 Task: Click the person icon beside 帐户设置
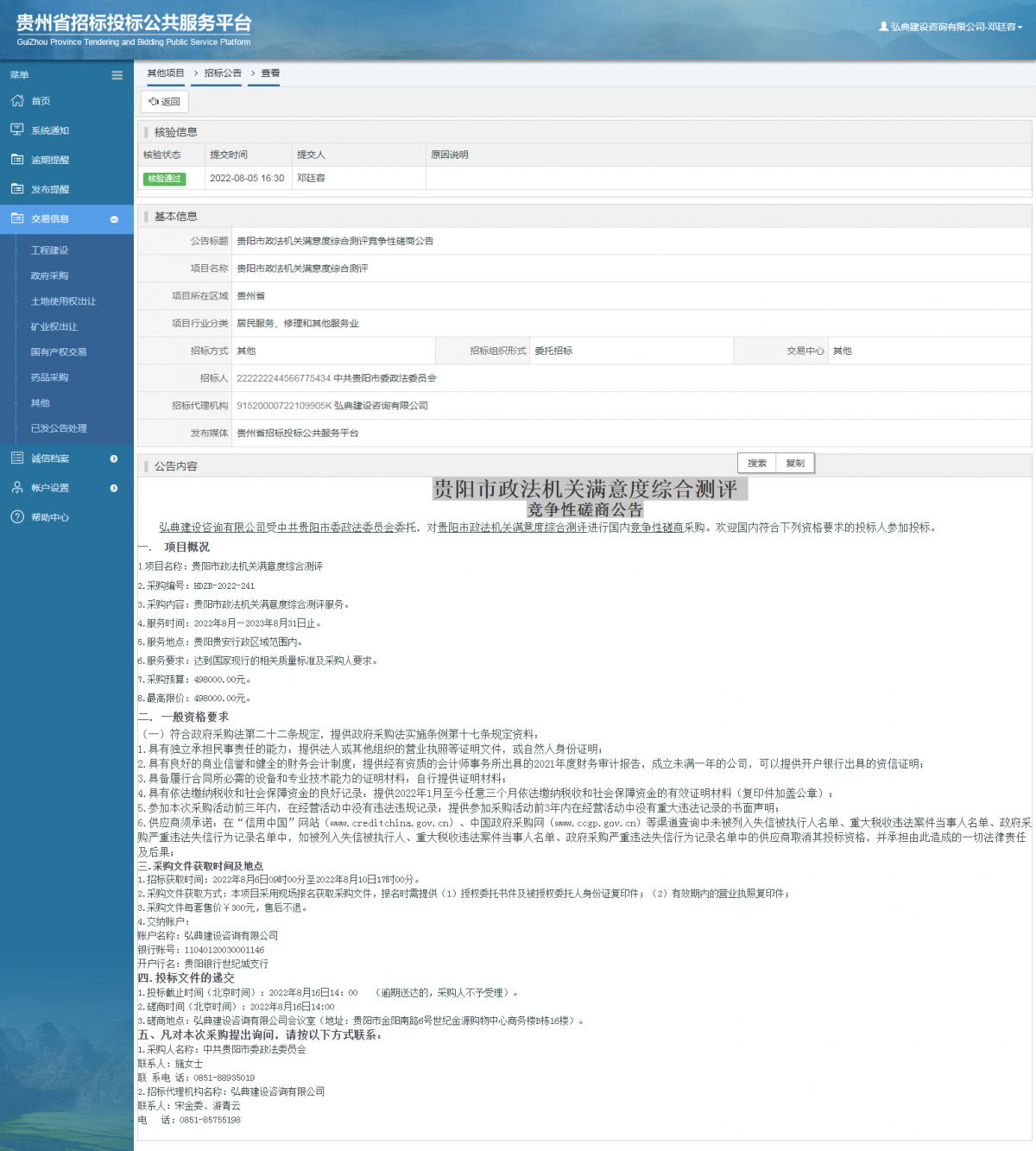(17, 487)
